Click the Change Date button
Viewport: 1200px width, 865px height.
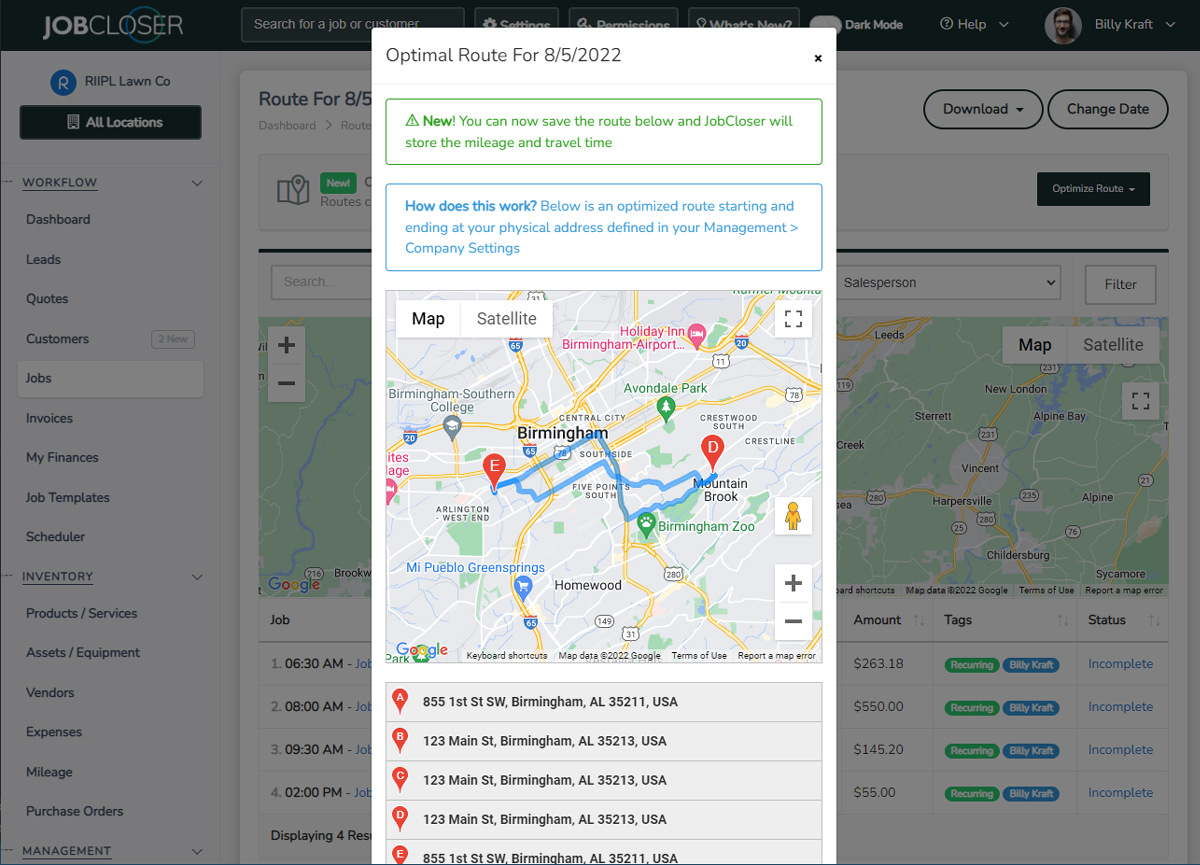pos(1107,109)
